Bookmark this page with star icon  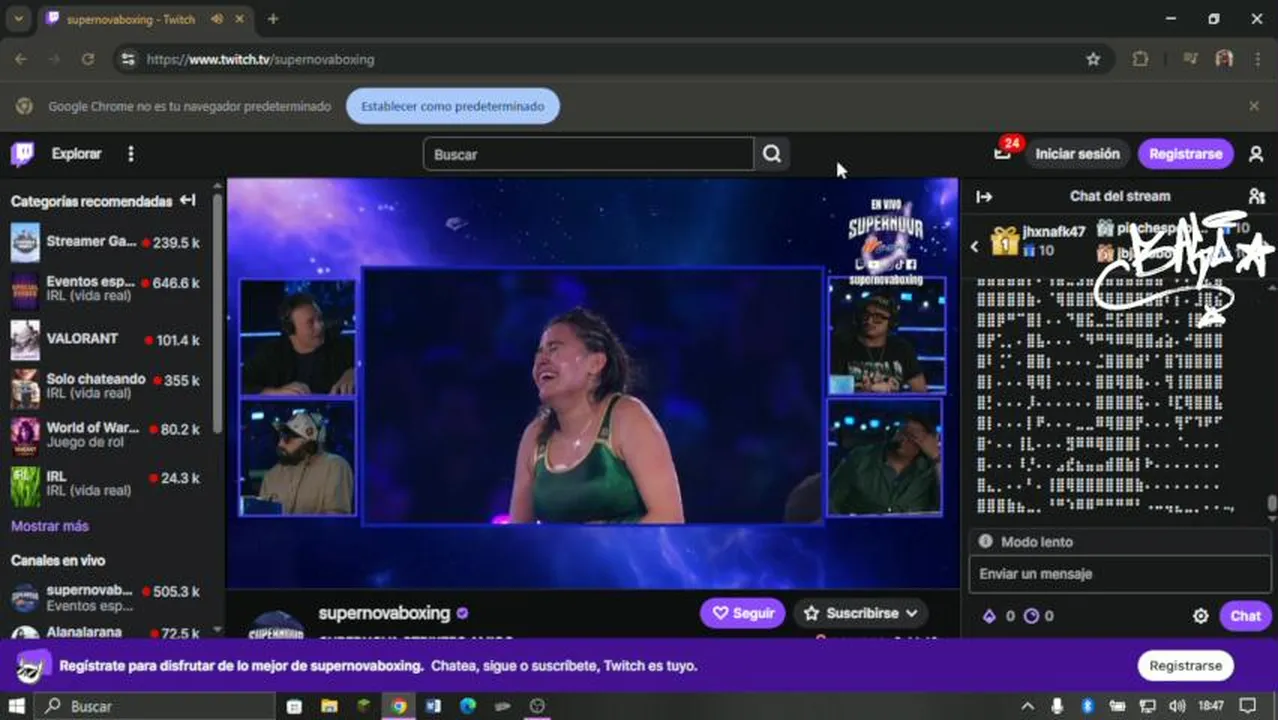pos(1093,59)
